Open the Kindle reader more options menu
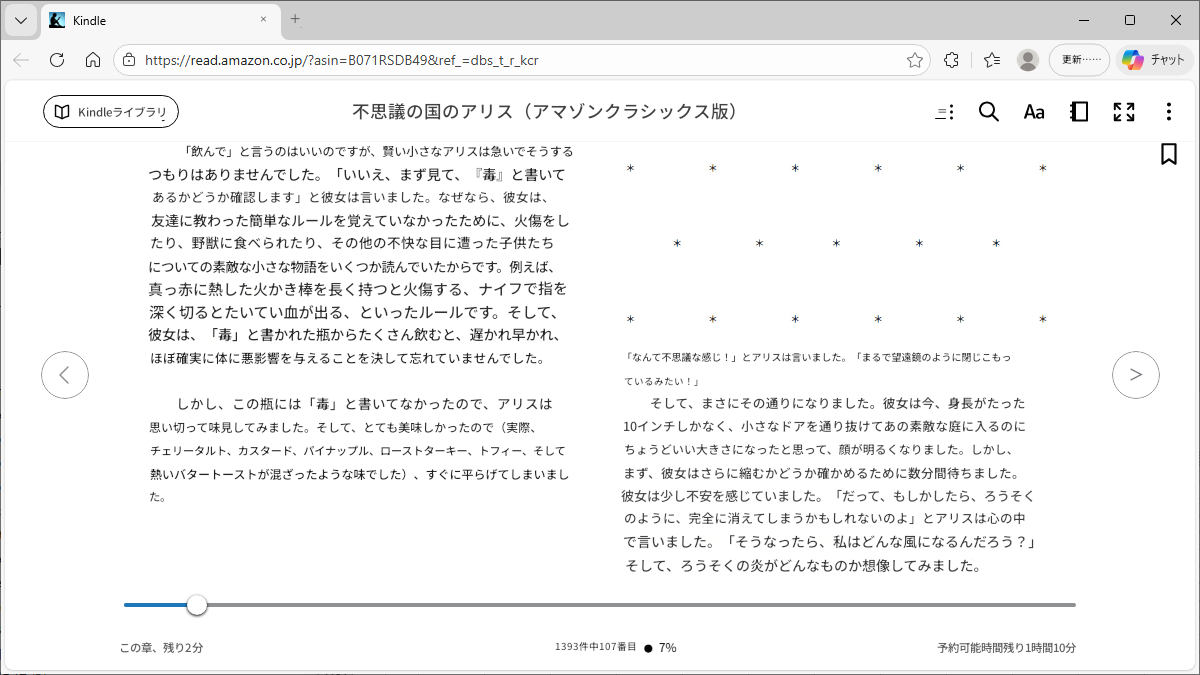1200x675 pixels. click(x=1168, y=112)
